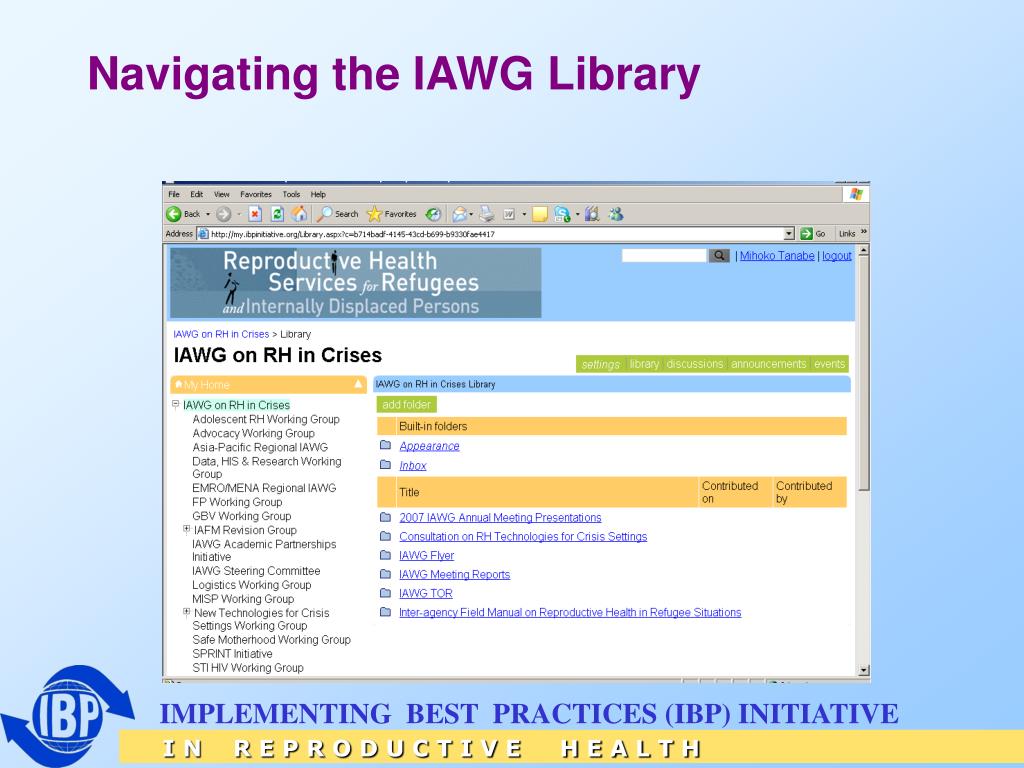The width and height of the screenshot is (1024, 768).
Task: Click IAWG on RH in Crises breadcrumb link
Action: coord(221,334)
